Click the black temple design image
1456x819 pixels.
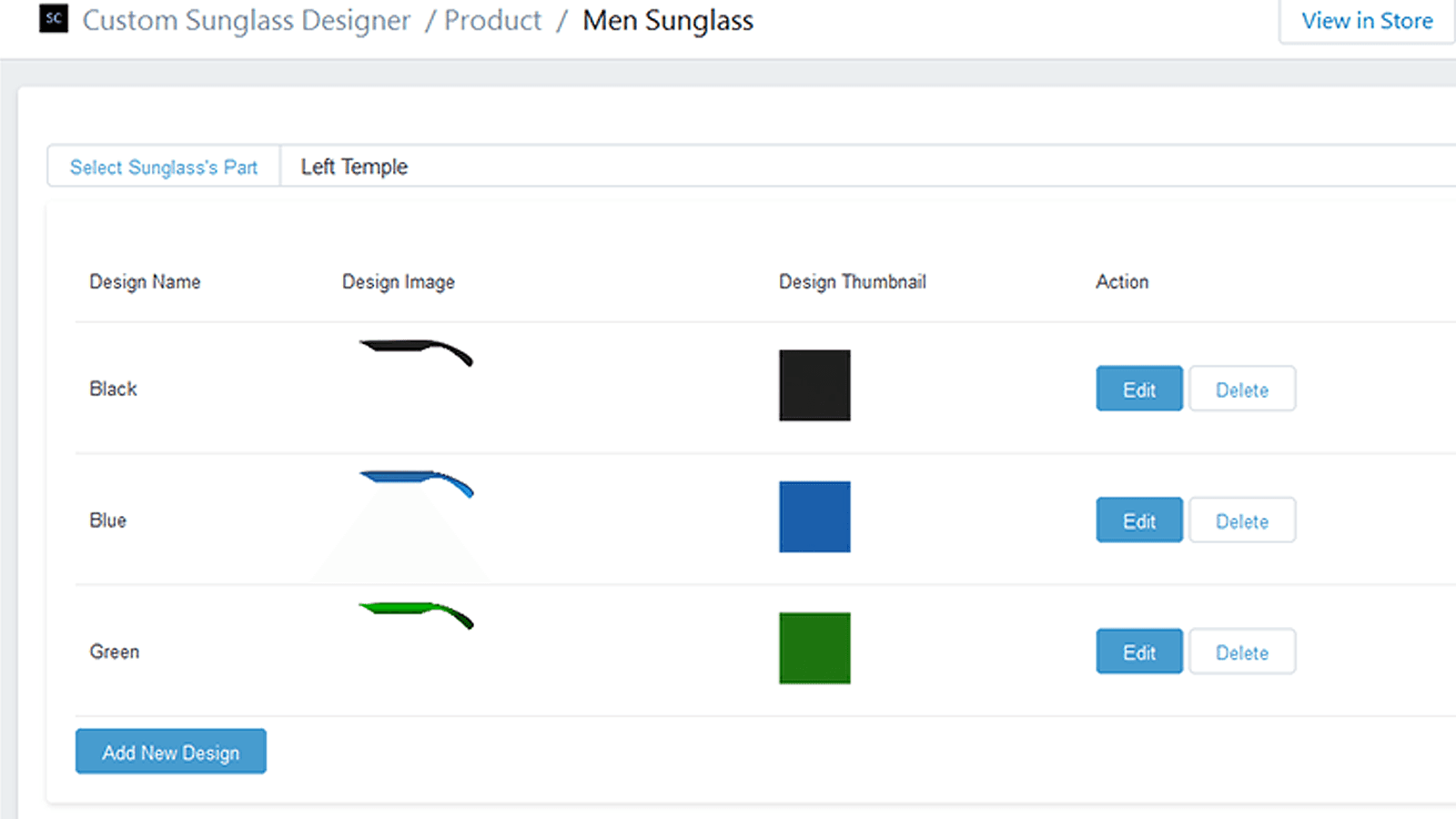click(417, 351)
